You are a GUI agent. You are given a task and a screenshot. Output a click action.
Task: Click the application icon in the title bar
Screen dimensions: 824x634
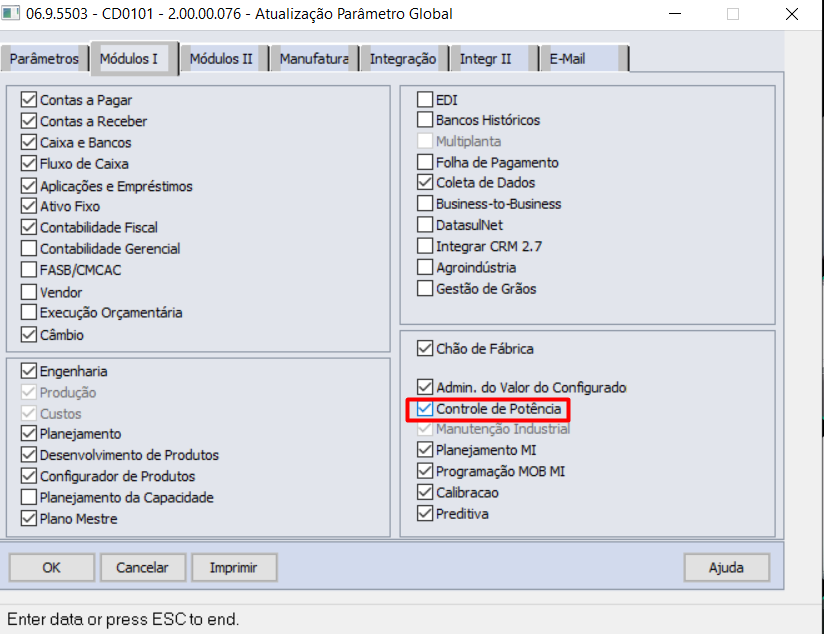[11, 13]
